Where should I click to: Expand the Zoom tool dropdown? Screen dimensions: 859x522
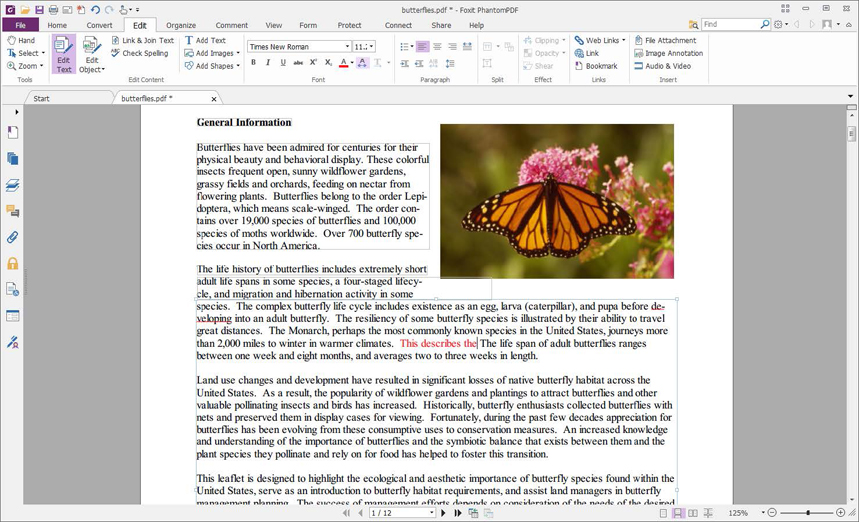[41, 66]
